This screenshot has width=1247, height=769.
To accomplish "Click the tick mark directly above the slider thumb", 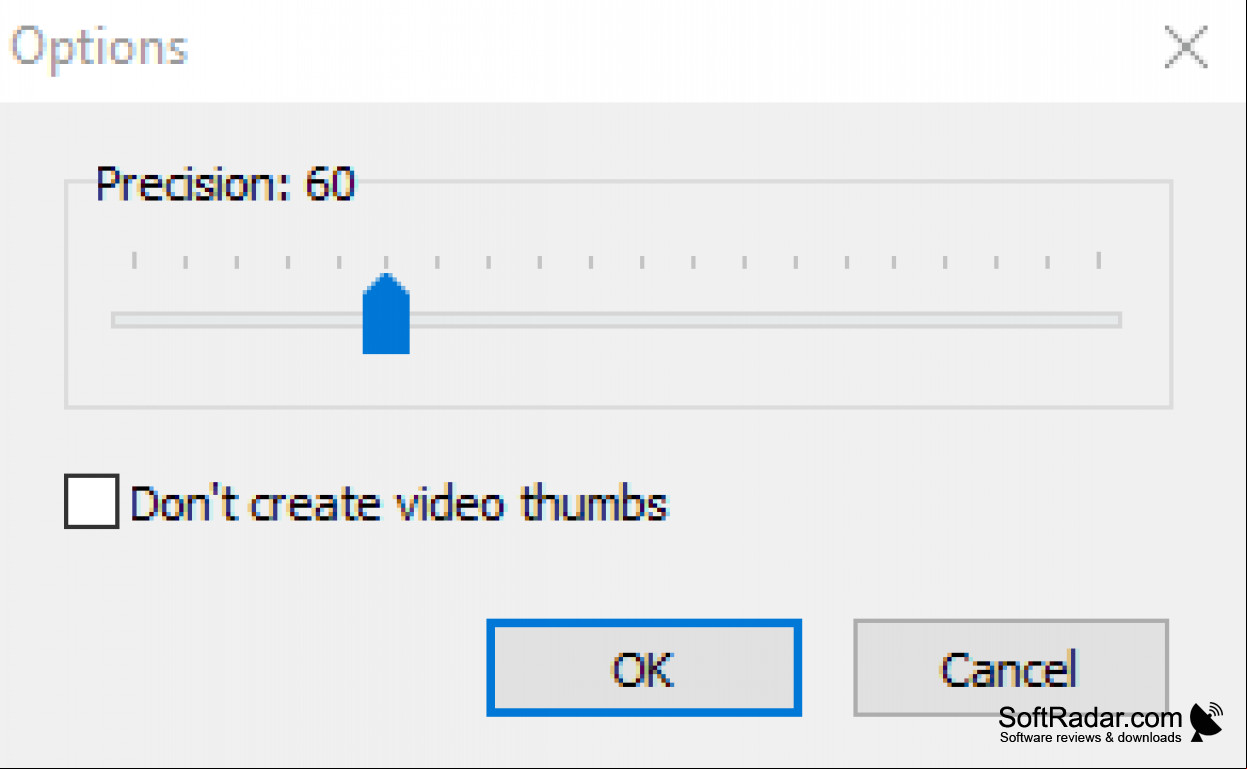I will (x=387, y=262).
